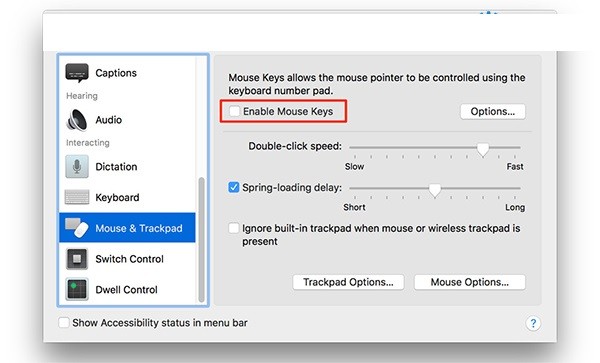Click the Double-click speed slider track
600x363 pixels.
435,147
